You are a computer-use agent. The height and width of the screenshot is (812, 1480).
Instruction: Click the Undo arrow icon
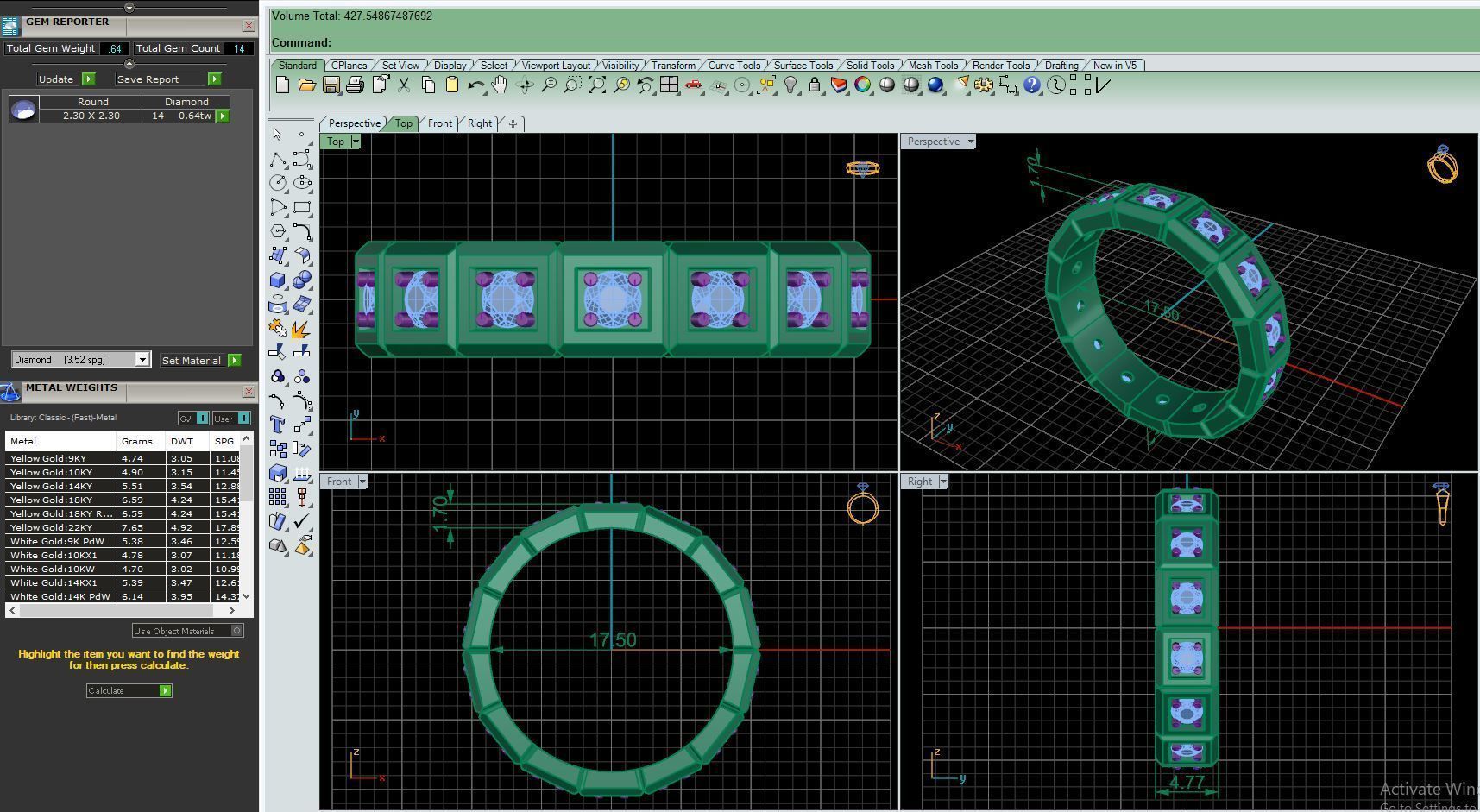tap(475, 85)
